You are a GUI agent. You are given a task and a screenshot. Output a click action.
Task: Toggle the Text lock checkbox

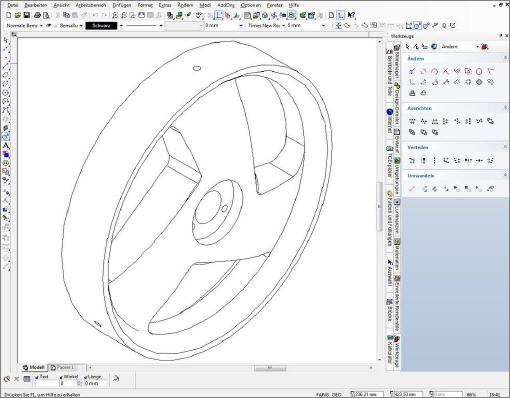pos(37,377)
